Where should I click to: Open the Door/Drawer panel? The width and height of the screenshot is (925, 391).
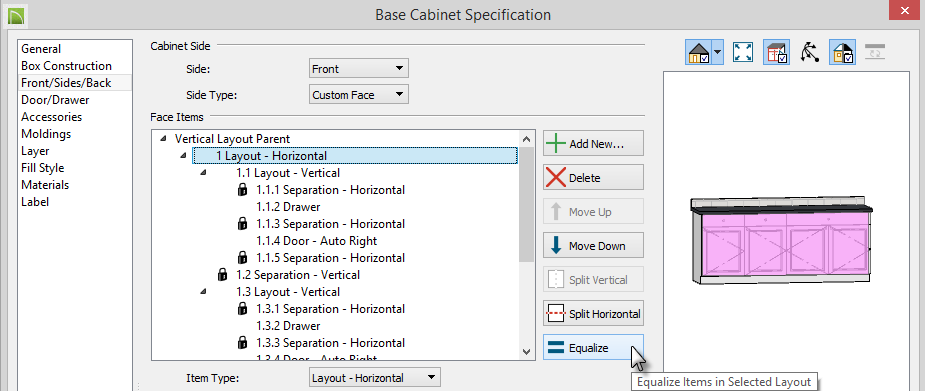[55, 100]
